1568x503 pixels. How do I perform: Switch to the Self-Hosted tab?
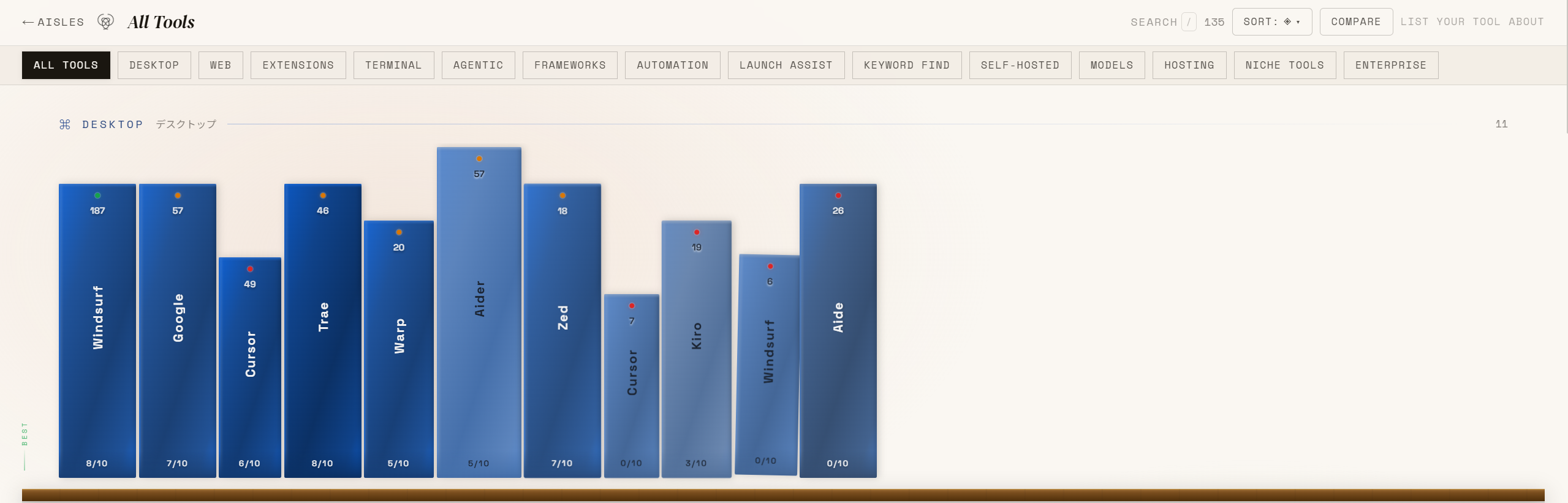tap(1020, 65)
